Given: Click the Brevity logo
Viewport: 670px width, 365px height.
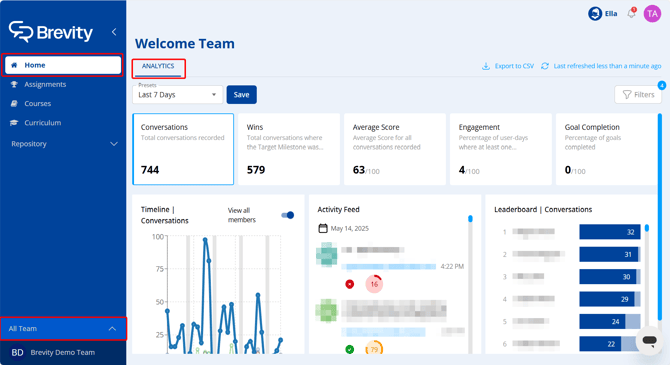Looking at the screenshot, I should tap(51, 32).
